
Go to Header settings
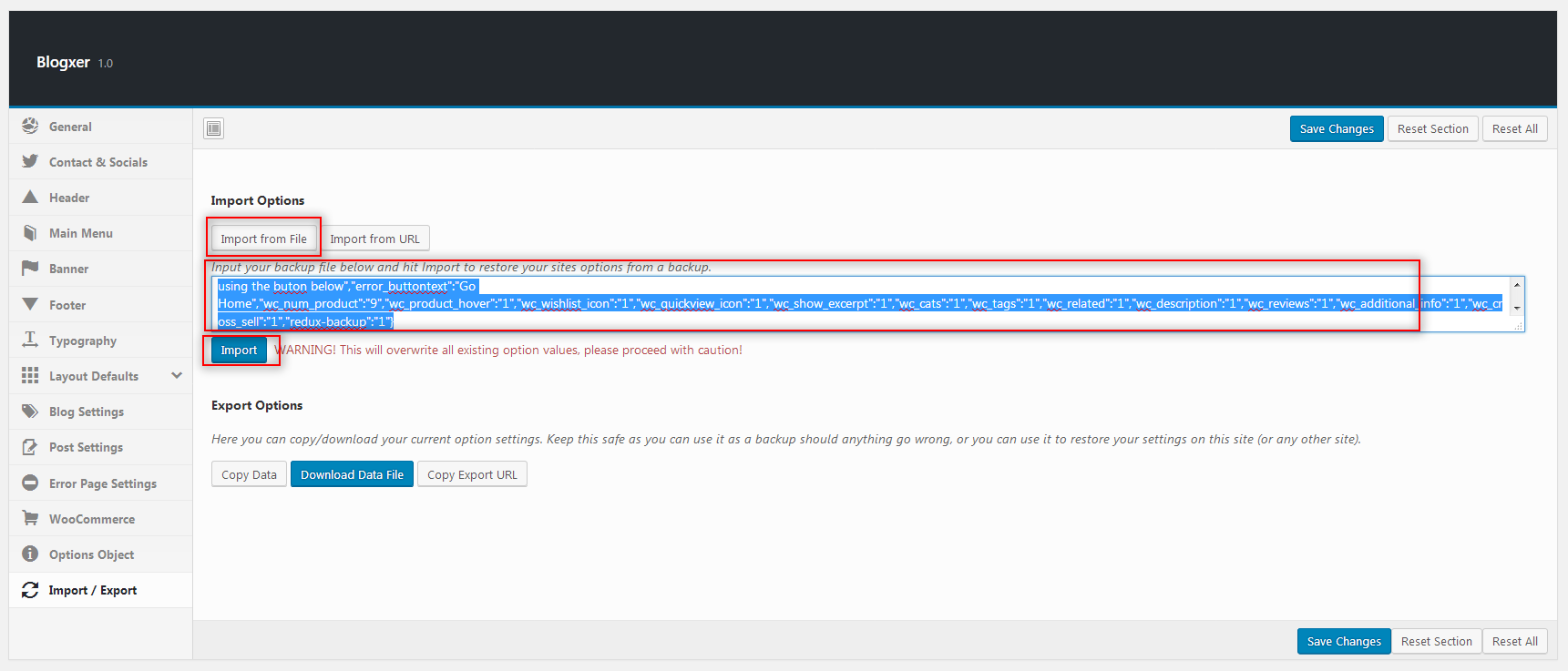pyautogui.click(x=100, y=198)
